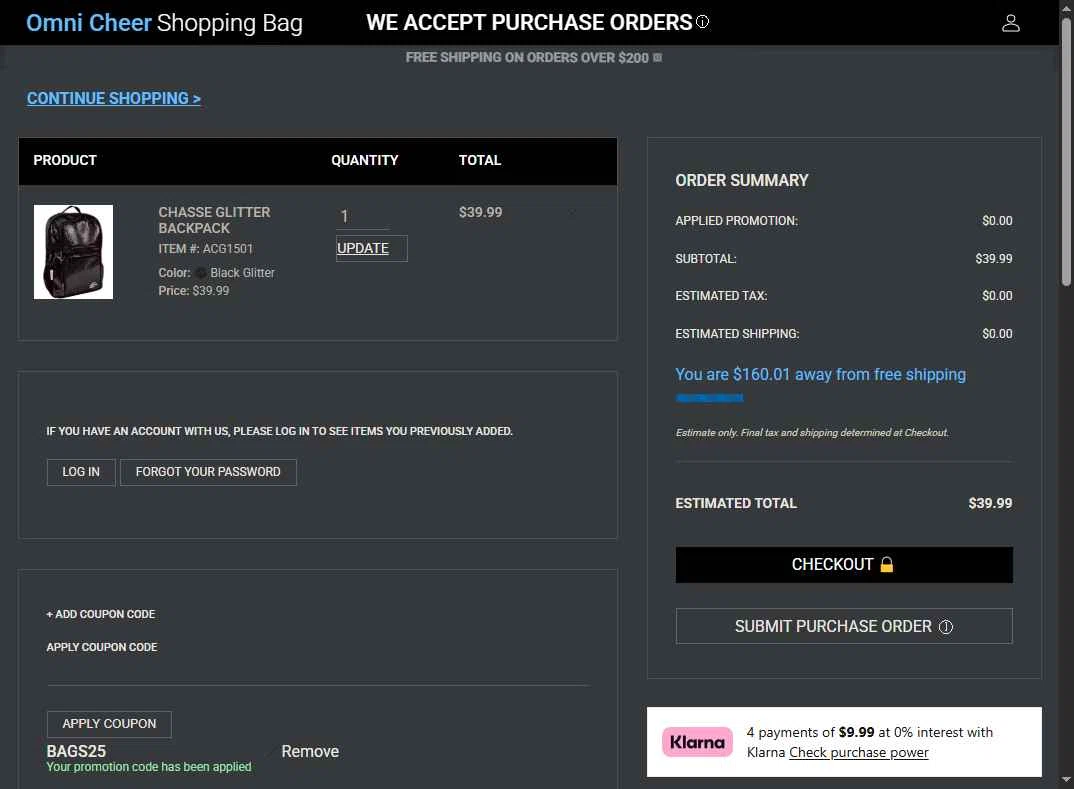The width and height of the screenshot is (1074, 789).
Task: Open Klarna Check purchase power link
Action: click(x=858, y=753)
